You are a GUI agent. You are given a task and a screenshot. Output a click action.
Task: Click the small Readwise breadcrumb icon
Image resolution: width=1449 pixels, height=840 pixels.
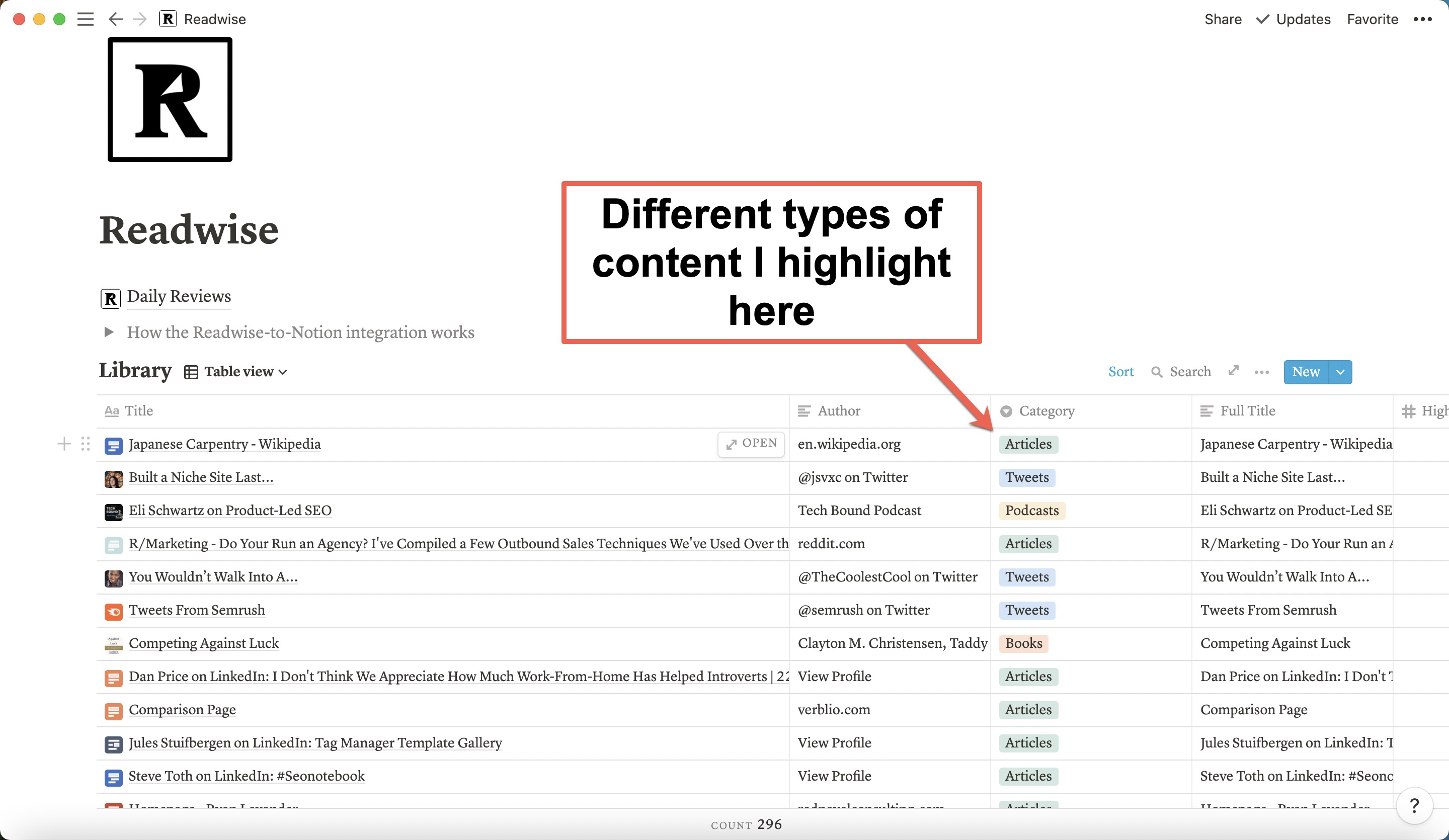coord(168,19)
